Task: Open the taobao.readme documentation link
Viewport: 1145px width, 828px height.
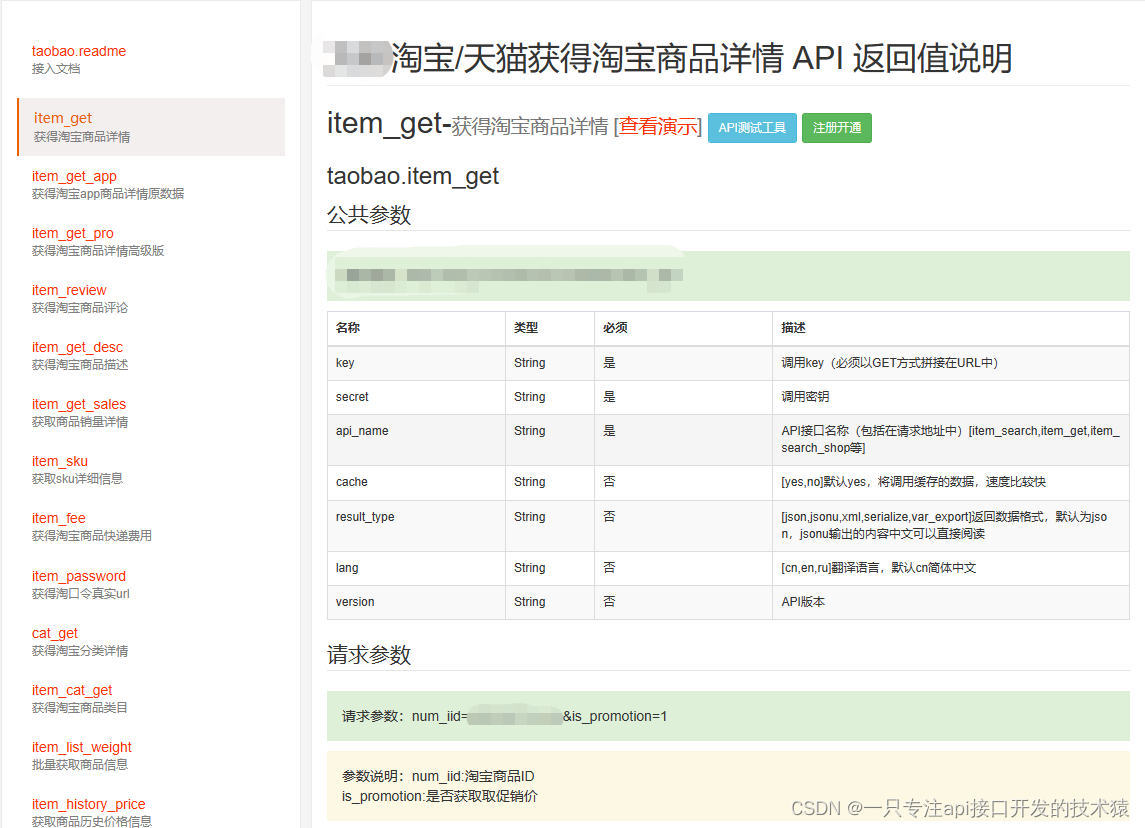Action: pos(79,51)
